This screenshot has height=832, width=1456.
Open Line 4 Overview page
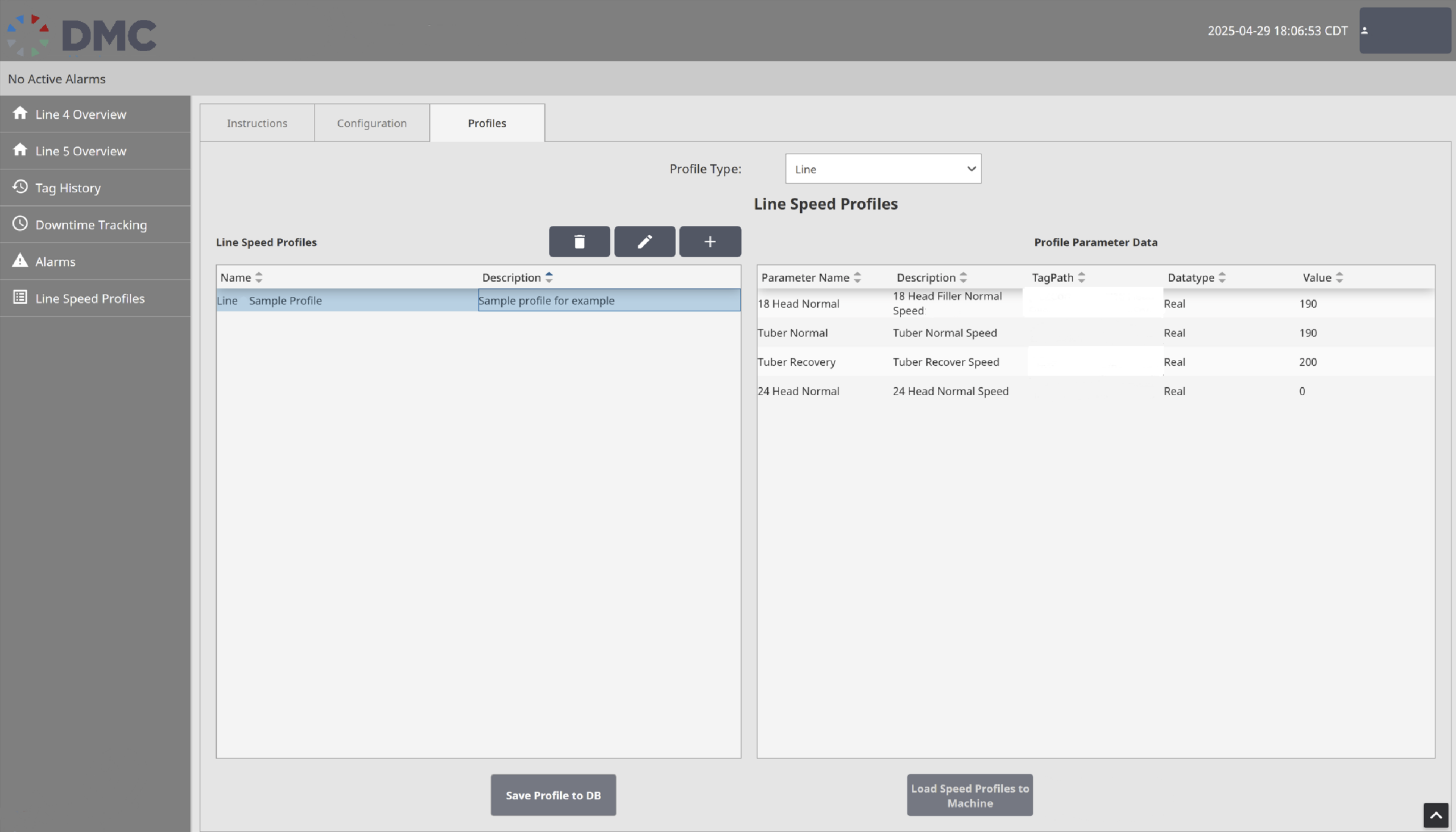pyautogui.click(x=96, y=114)
